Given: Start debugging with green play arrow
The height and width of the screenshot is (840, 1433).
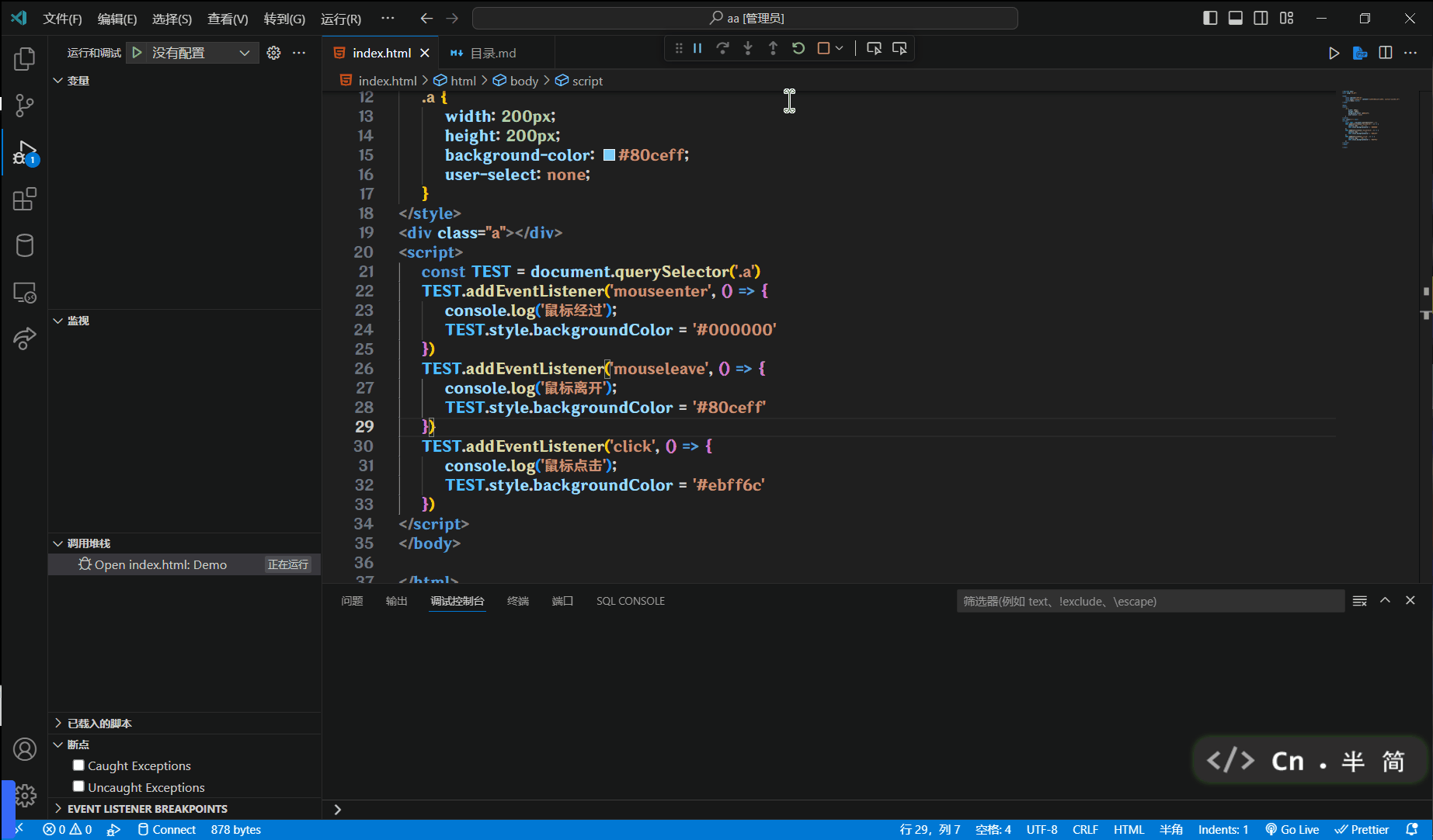Looking at the screenshot, I should click(137, 53).
